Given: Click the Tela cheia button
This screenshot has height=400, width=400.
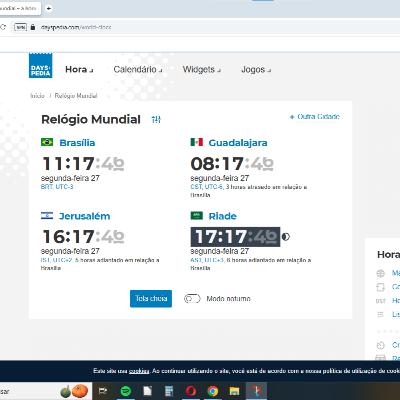Looking at the screenshot, I should [151, 298].
